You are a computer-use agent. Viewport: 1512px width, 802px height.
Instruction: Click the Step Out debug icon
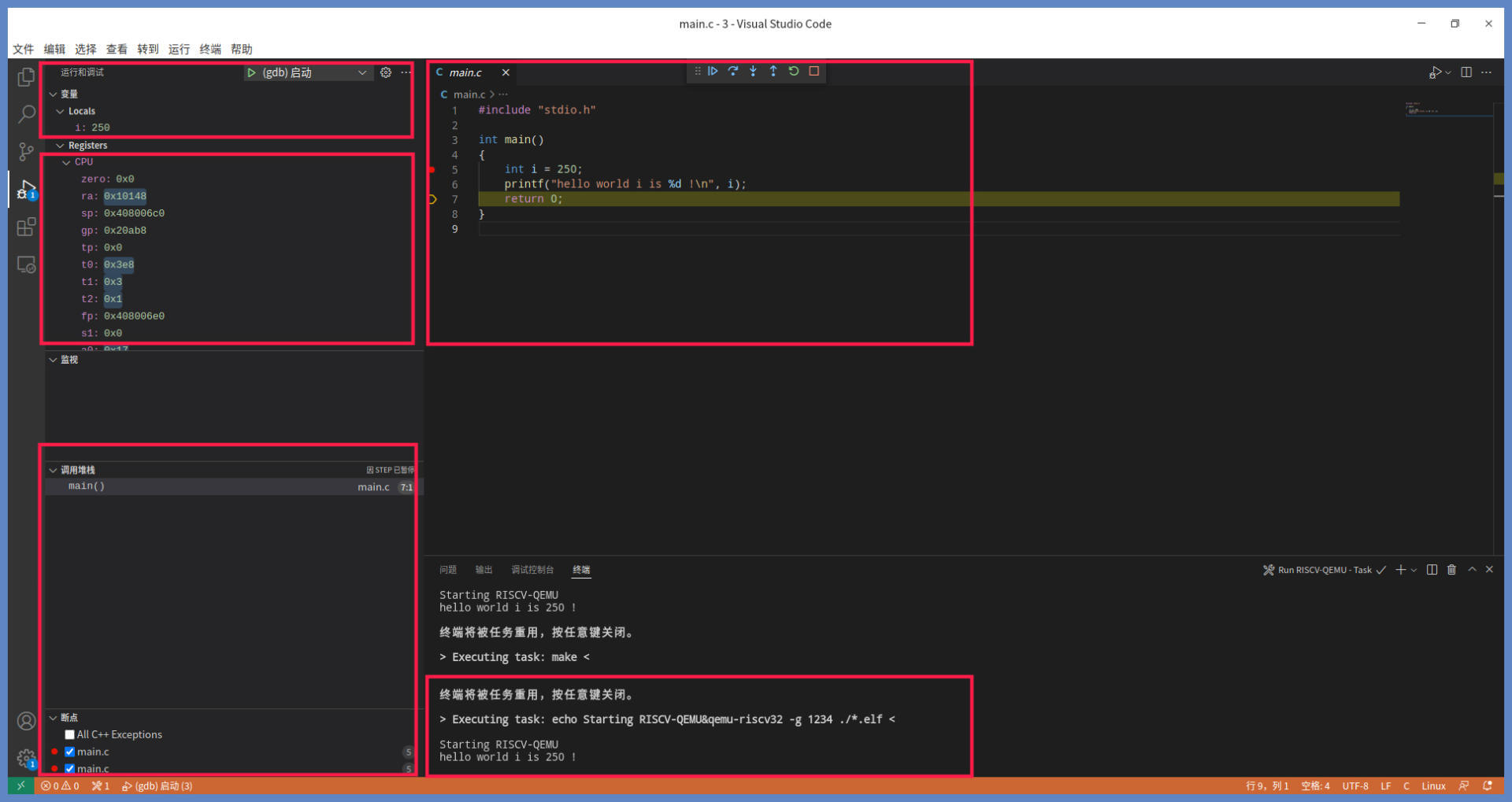[773, 72]
